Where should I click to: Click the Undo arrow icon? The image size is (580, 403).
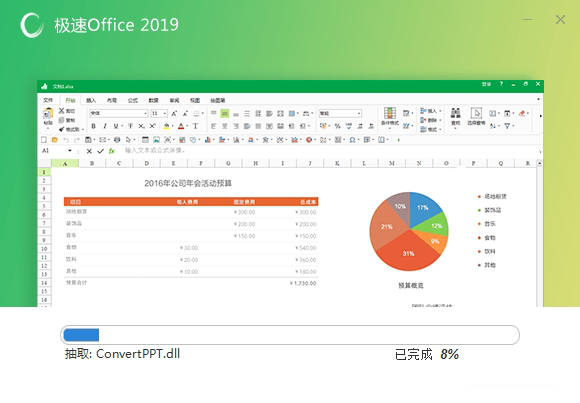[66, 140]
